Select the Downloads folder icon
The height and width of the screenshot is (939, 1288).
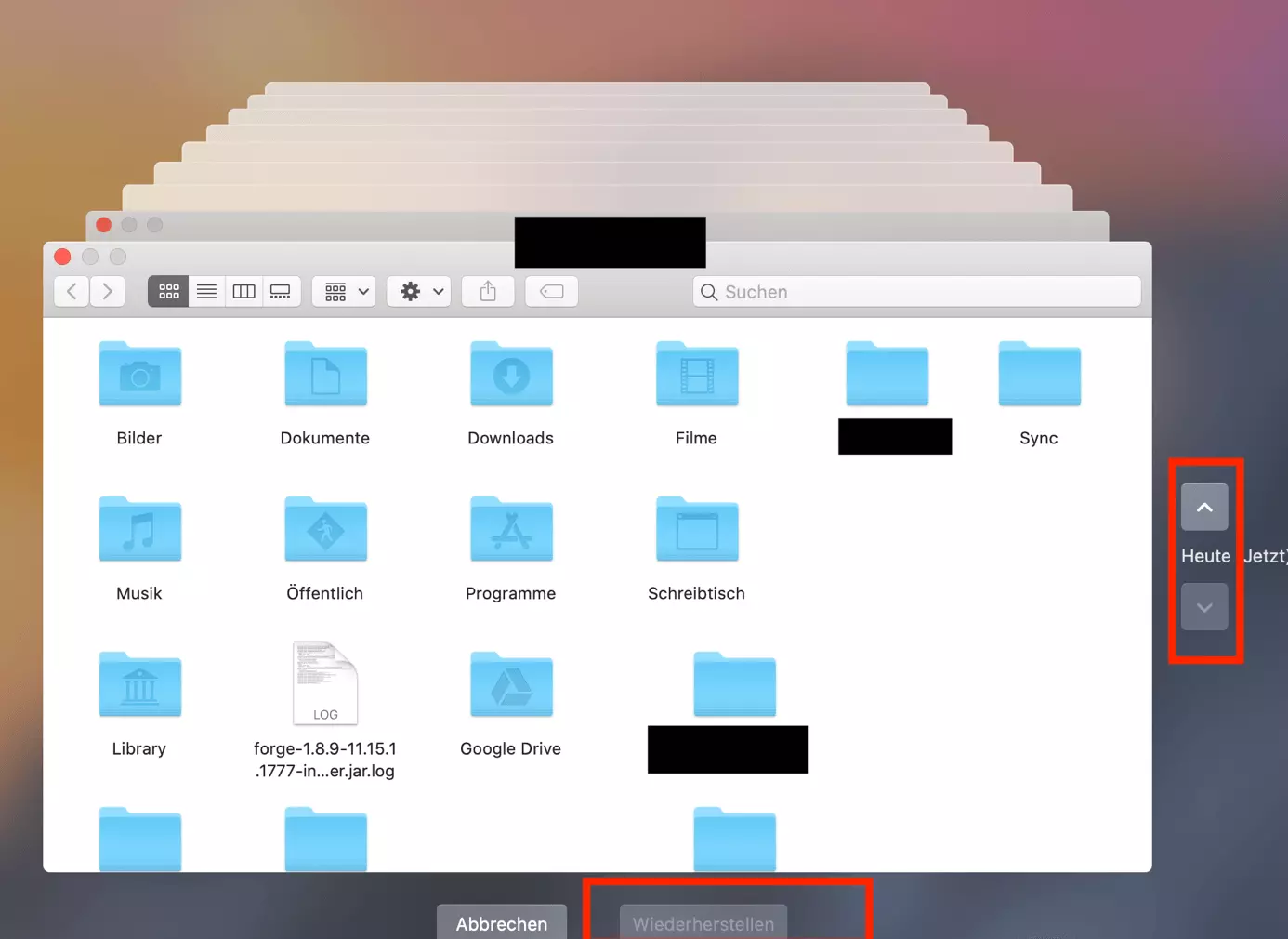pos(511,374)
